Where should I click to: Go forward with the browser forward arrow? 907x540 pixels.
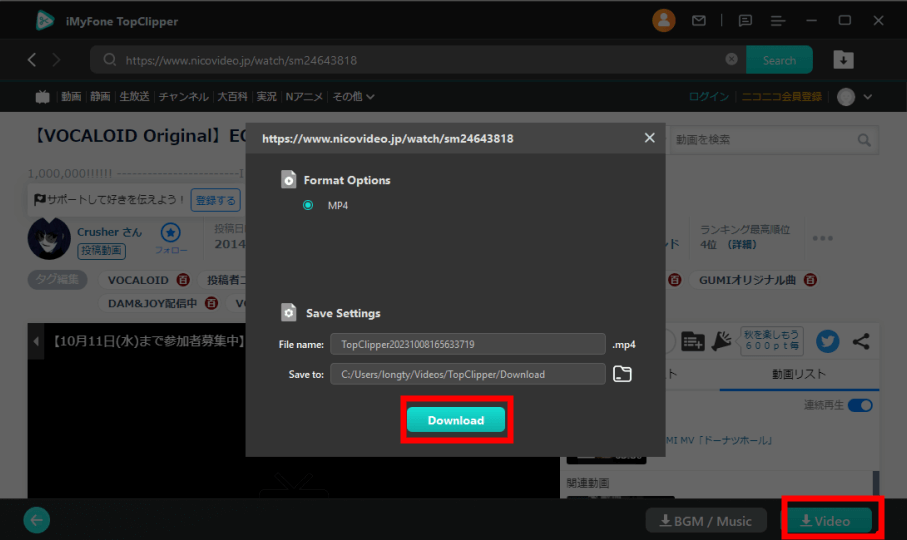coord(56,60)
